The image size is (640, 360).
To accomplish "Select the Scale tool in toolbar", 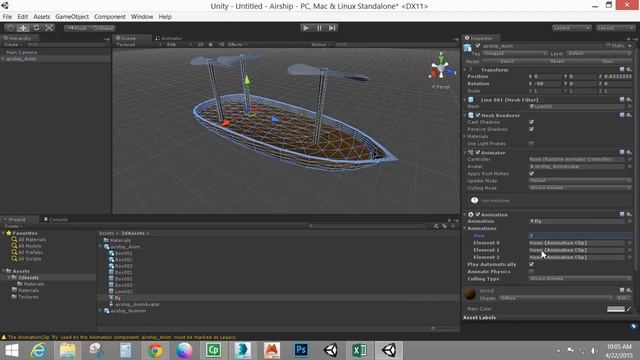I will coord(49,28).
